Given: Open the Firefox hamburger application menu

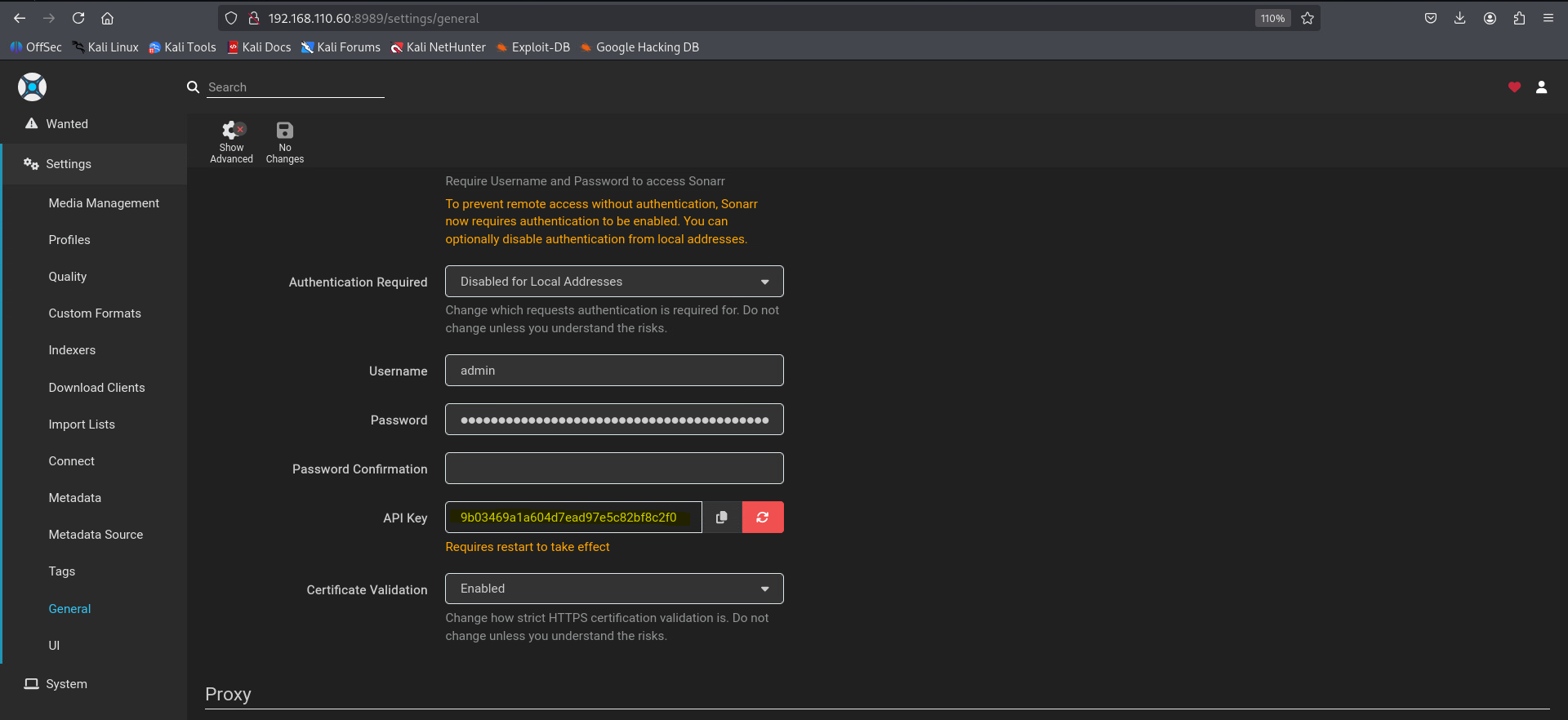Looking at the screenshot, I should (x=1548, y=18).
